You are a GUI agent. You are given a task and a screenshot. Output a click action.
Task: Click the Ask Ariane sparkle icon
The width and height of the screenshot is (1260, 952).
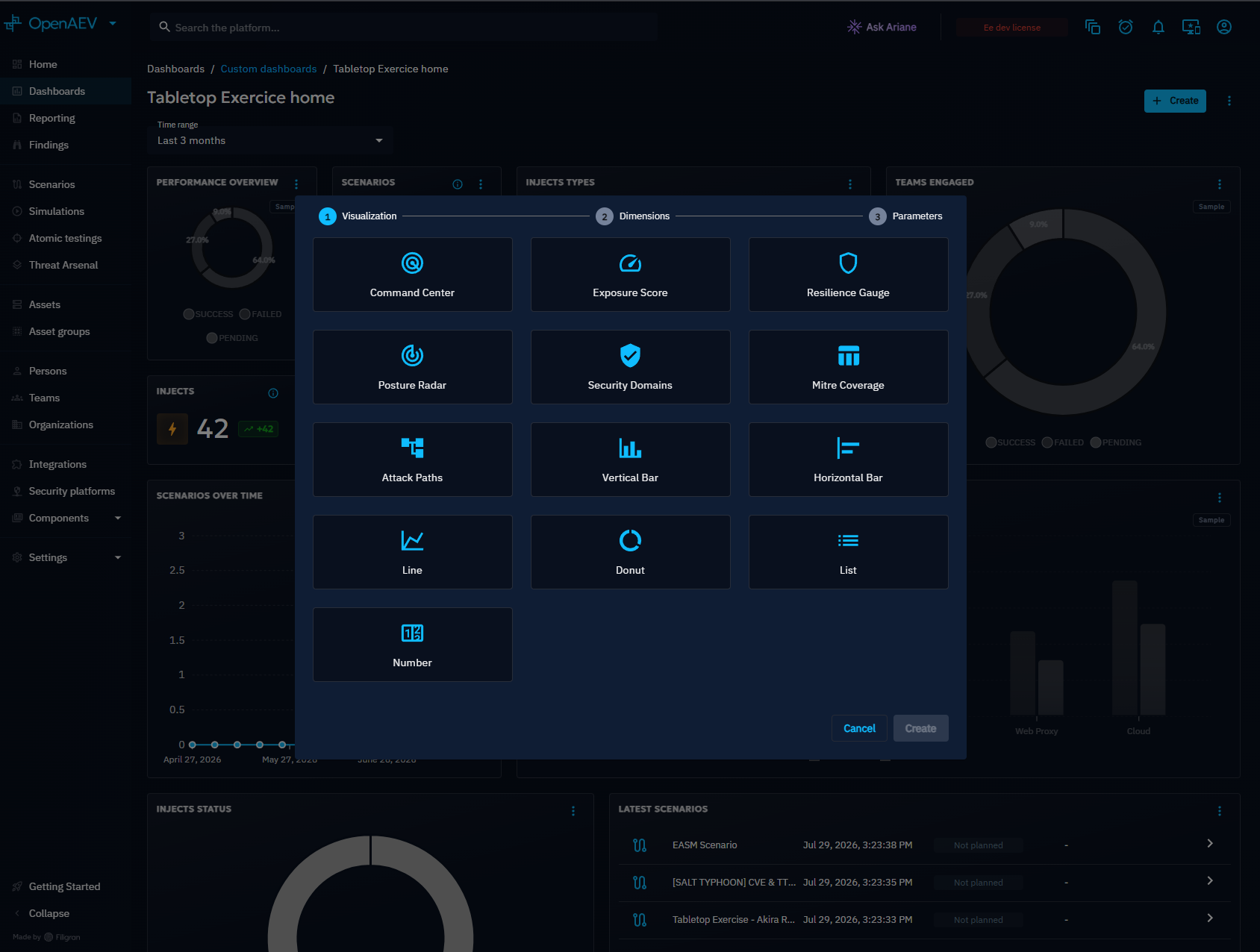pyautogui.click(x=854, y=27)
